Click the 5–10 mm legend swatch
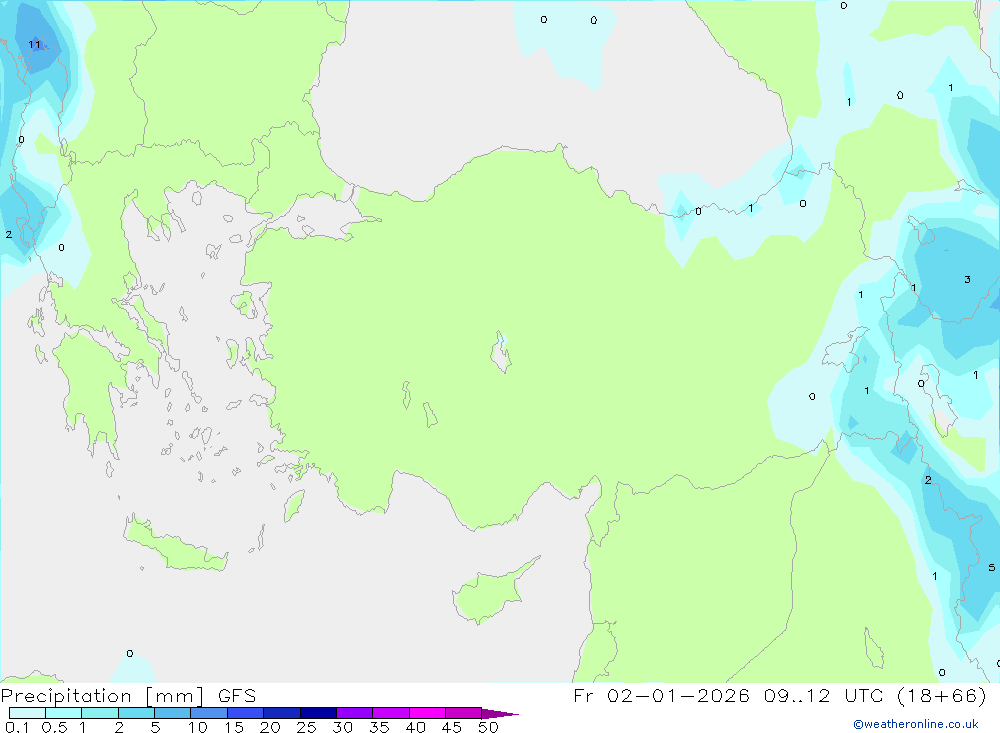The height and width of the screenshot is (733, 1000). pos(173,713)
